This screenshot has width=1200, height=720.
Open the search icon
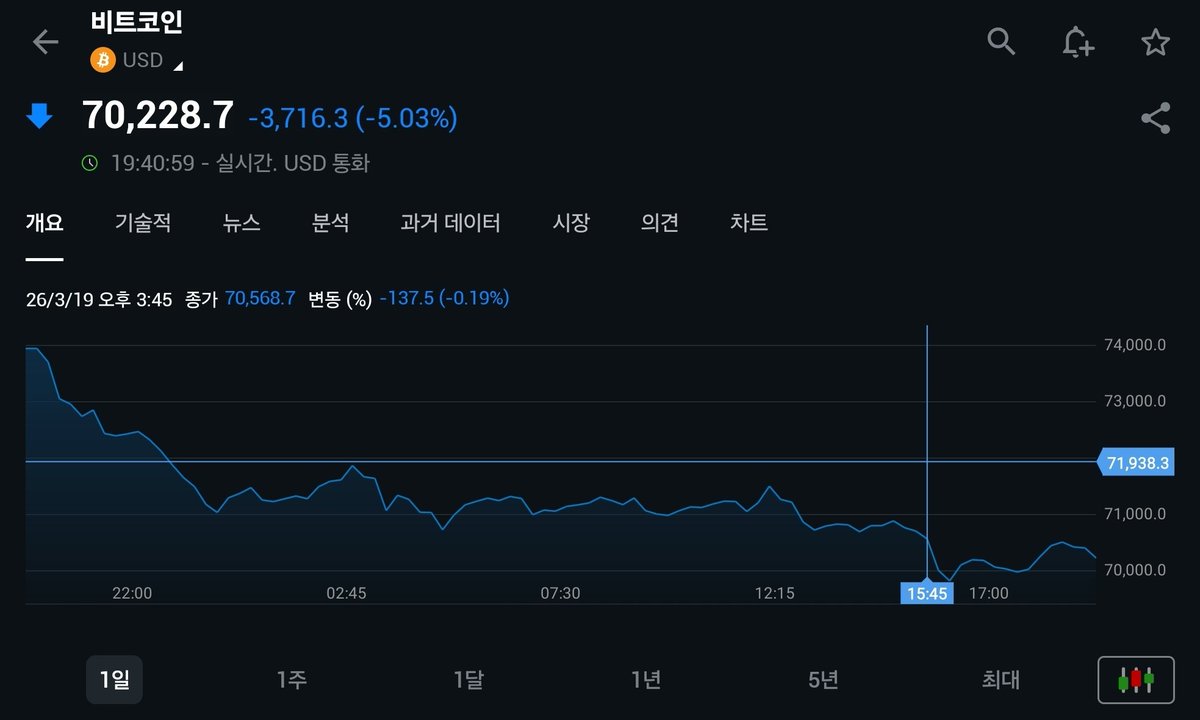[1000, 42]
